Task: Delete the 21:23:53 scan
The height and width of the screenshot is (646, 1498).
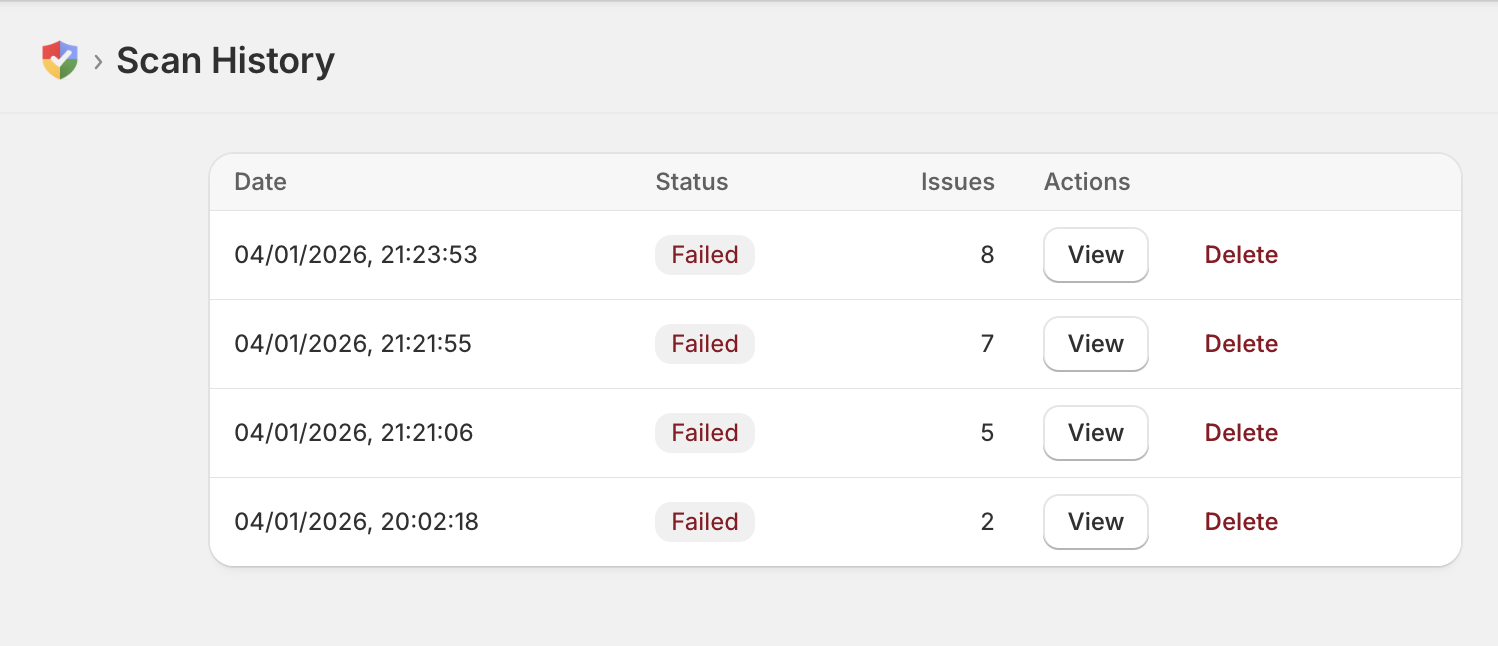Action: (x=1241, y=255)
